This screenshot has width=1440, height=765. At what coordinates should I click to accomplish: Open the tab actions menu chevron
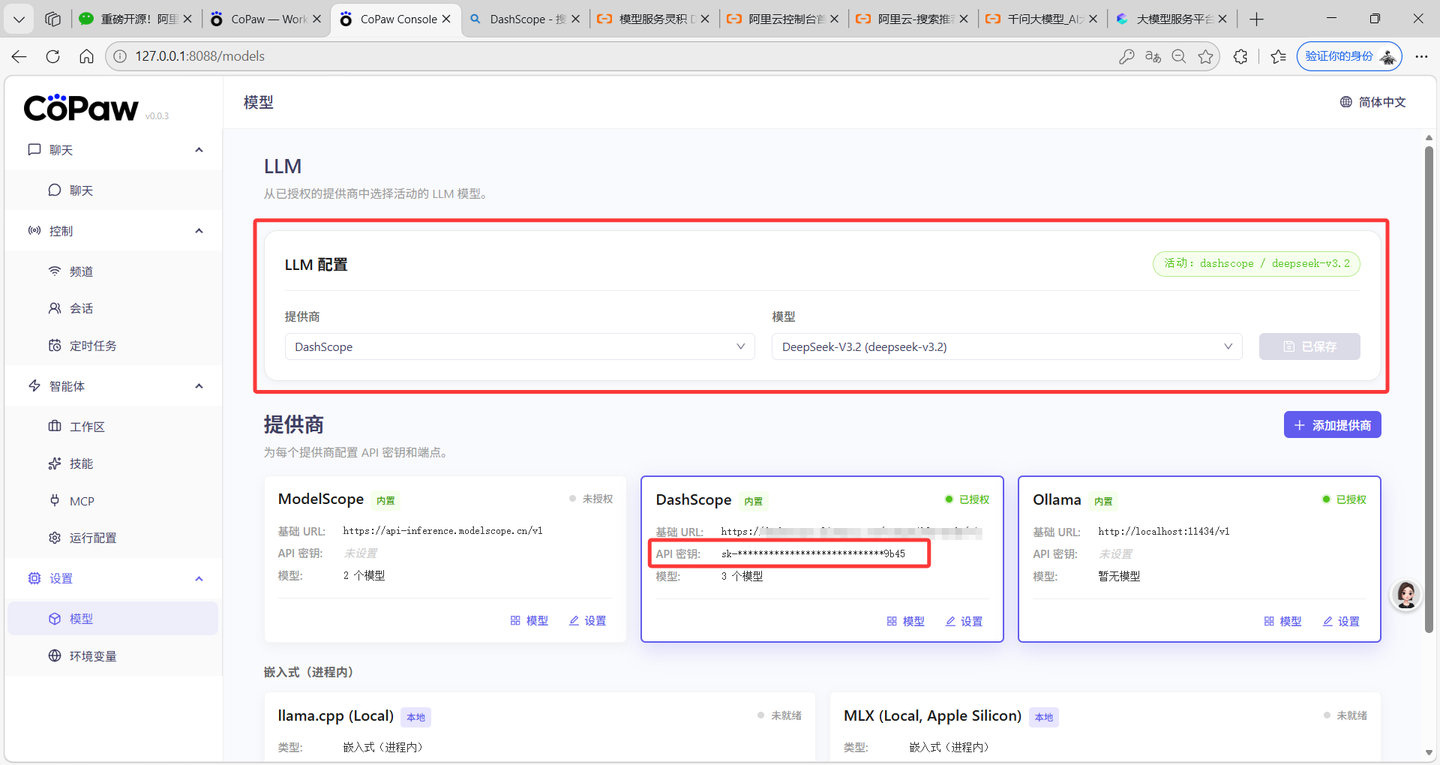point(19,19)
